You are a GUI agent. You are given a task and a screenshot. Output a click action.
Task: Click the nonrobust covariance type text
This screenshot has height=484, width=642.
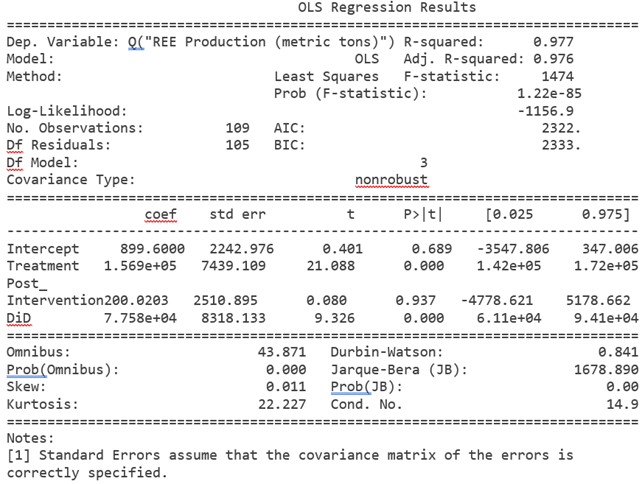(391, 180)
